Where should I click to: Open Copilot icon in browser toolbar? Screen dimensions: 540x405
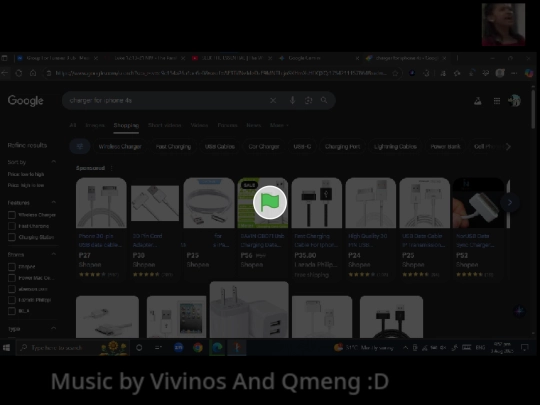[529, 73]
